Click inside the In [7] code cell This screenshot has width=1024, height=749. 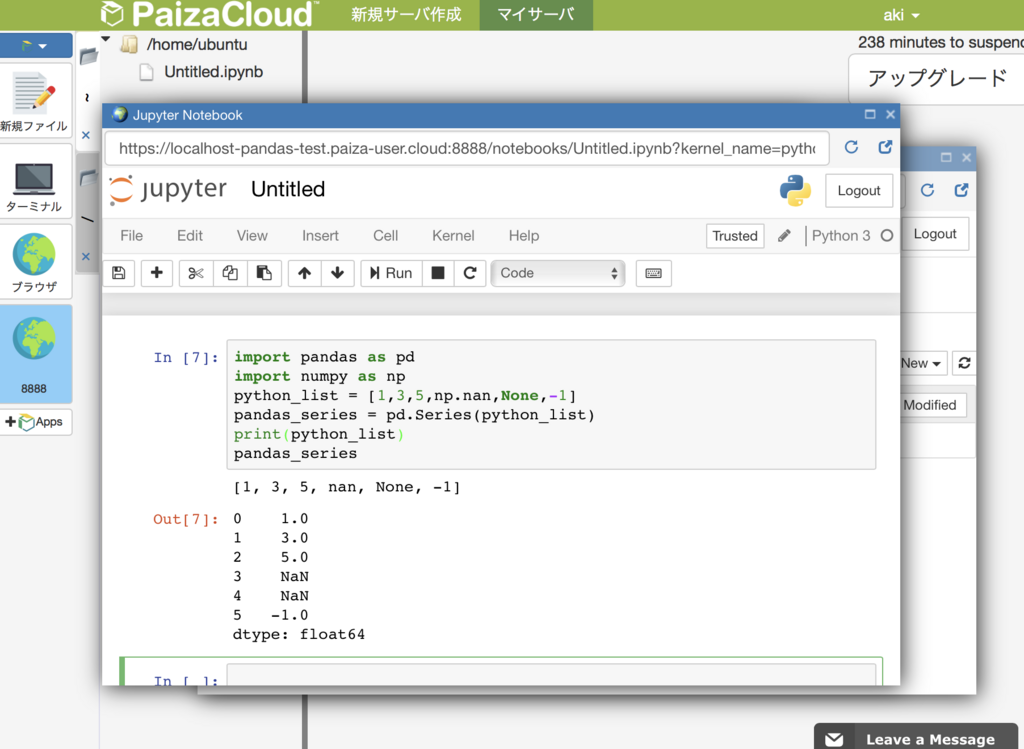pyautogui.click(x=551, y=405)
